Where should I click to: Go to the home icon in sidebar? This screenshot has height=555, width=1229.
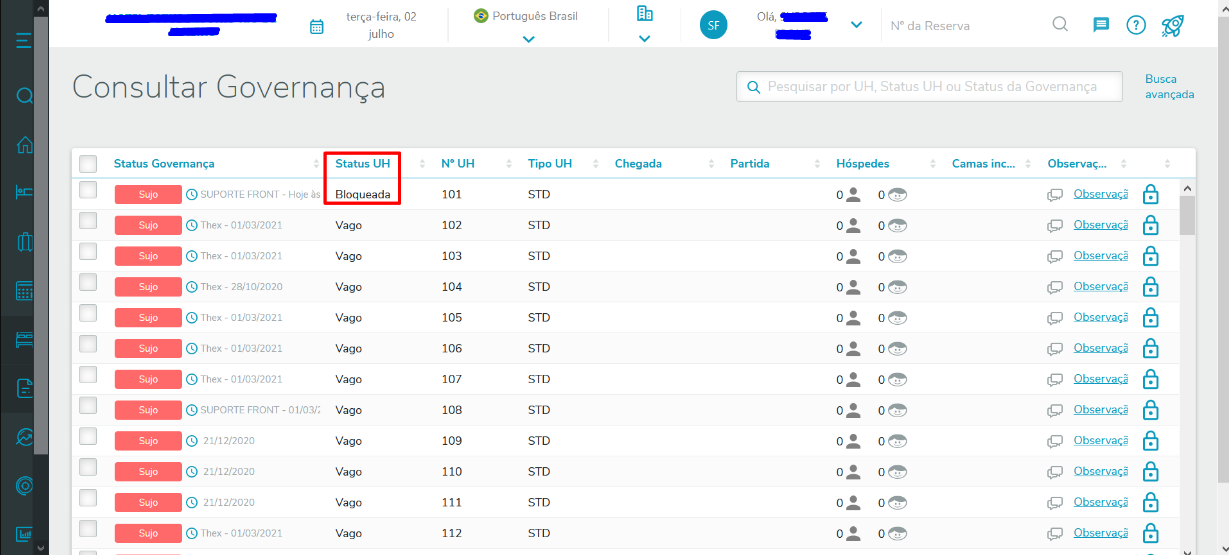(25, 145)
